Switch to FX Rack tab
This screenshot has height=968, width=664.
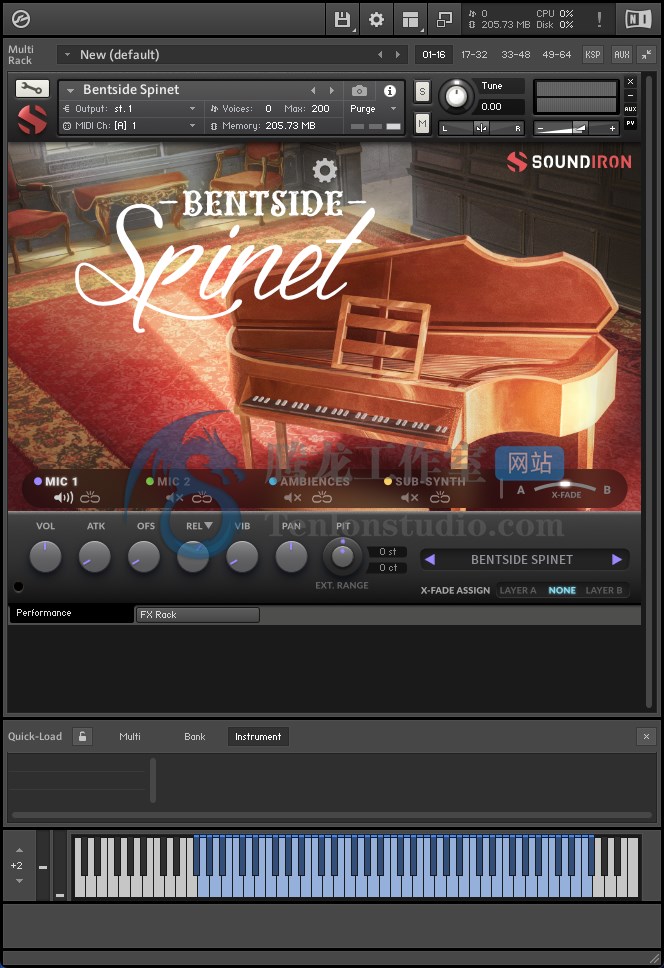coord(197,614)
